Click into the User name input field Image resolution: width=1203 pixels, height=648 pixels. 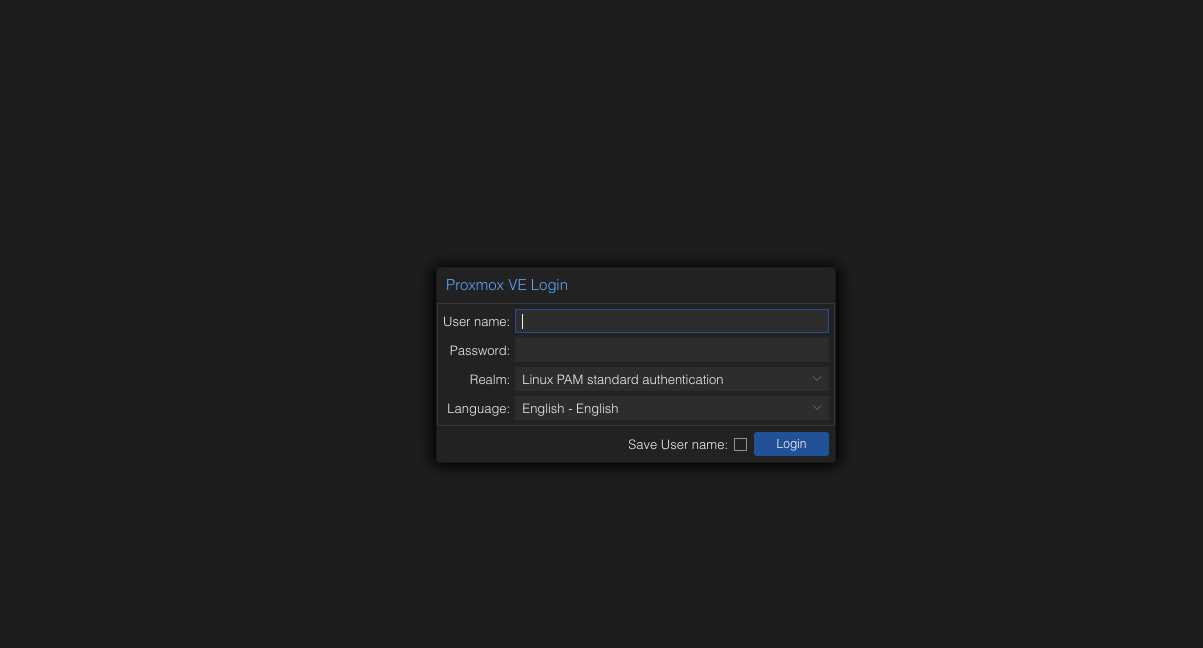[671, 321]
